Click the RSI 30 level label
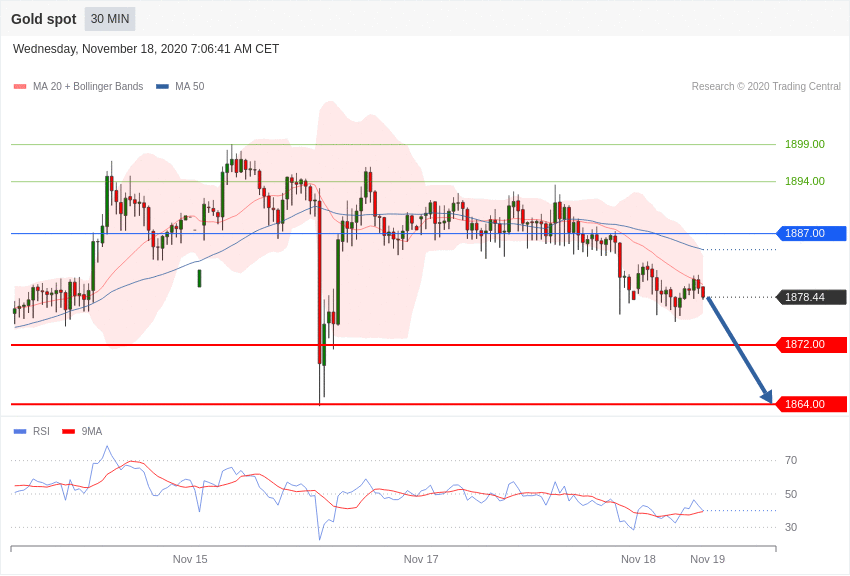Image resolution: width=850 pixels, height=576 pixels. (791, 527)
